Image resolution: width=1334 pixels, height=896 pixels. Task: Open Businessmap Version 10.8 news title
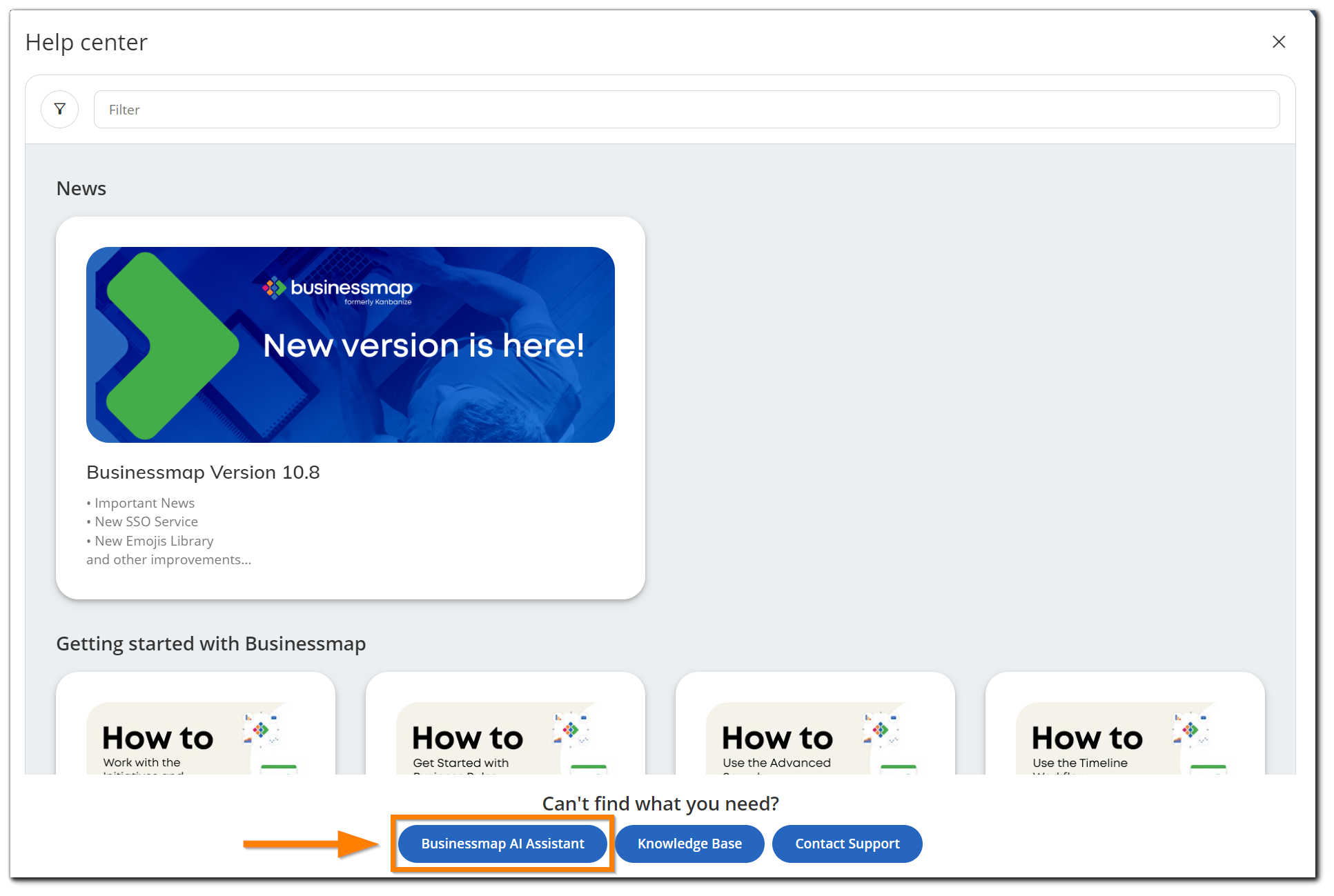203,472
